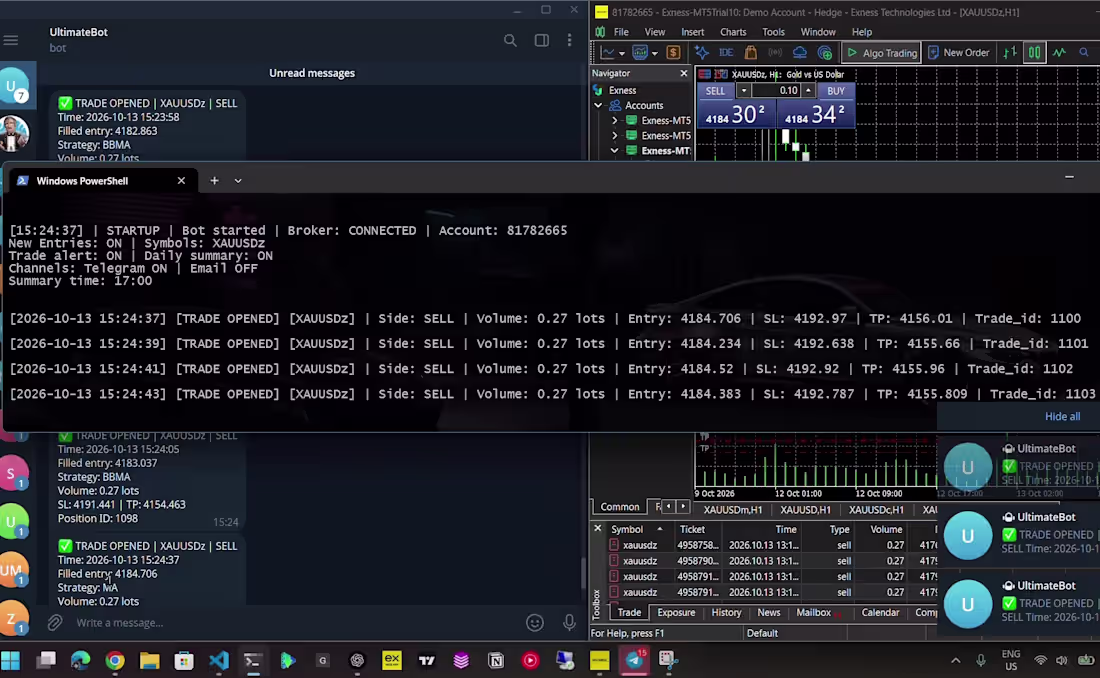Click the Telegram message input field
Image resolution: width=1100 pixels, height=678 pixels.
click(295, 623)
